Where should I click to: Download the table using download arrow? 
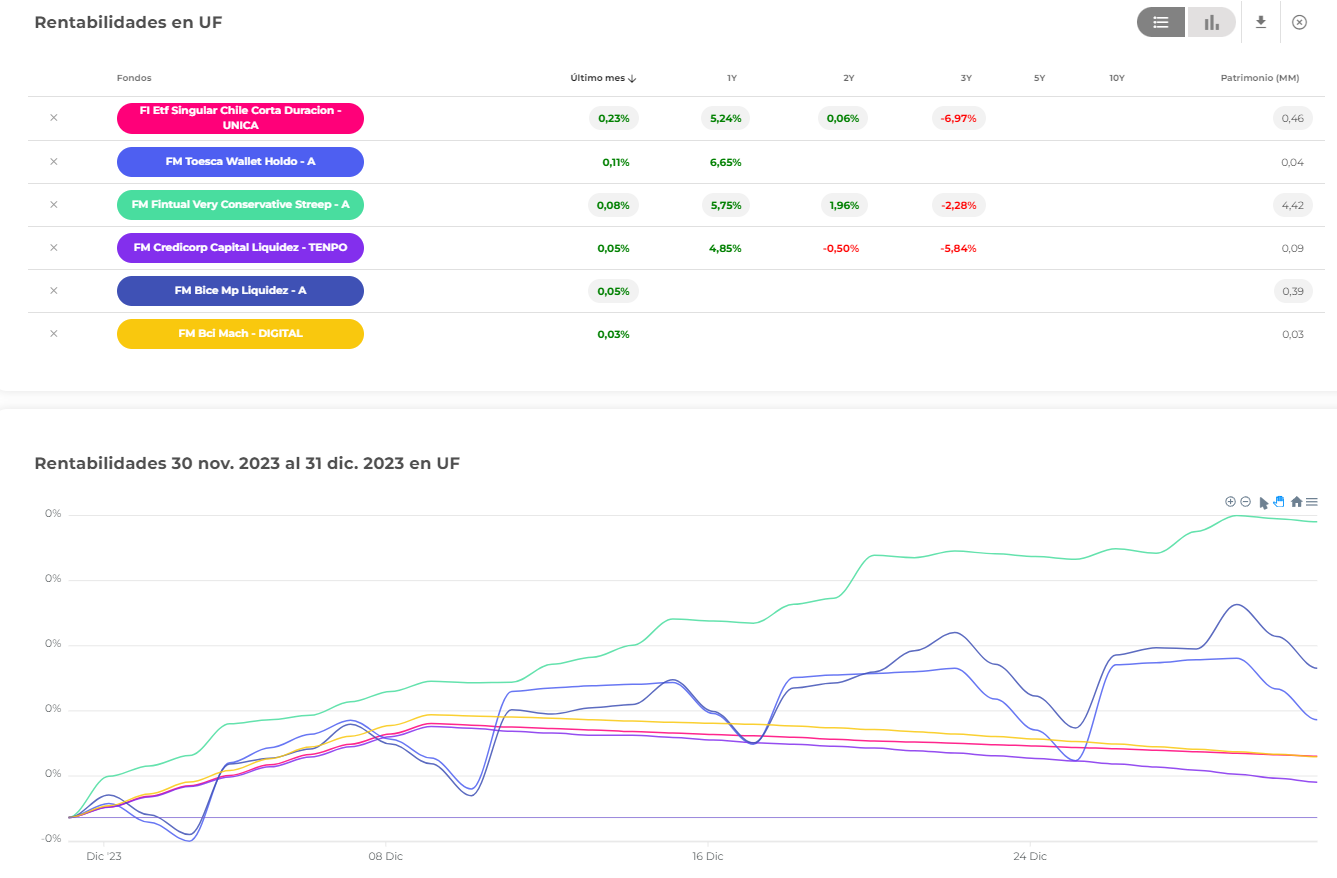[x=1261, y=22]
